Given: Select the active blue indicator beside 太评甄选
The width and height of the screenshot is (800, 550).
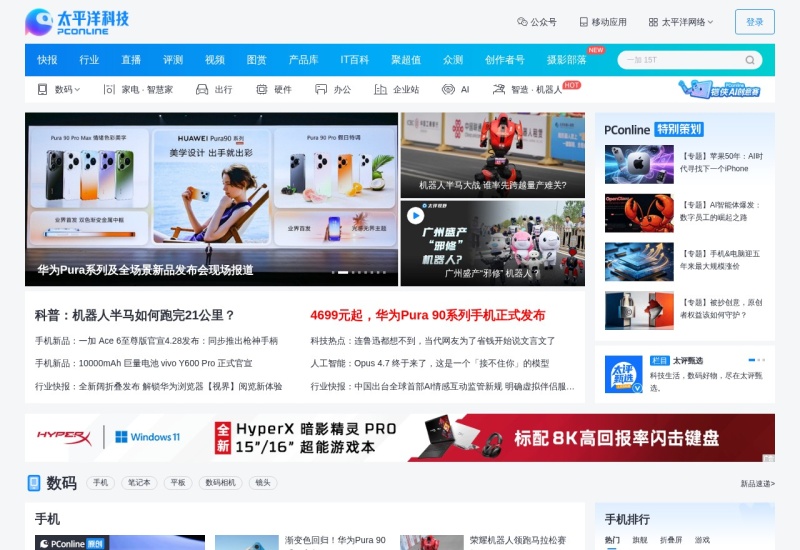Looking at the screenshot, I should (752, 360).
